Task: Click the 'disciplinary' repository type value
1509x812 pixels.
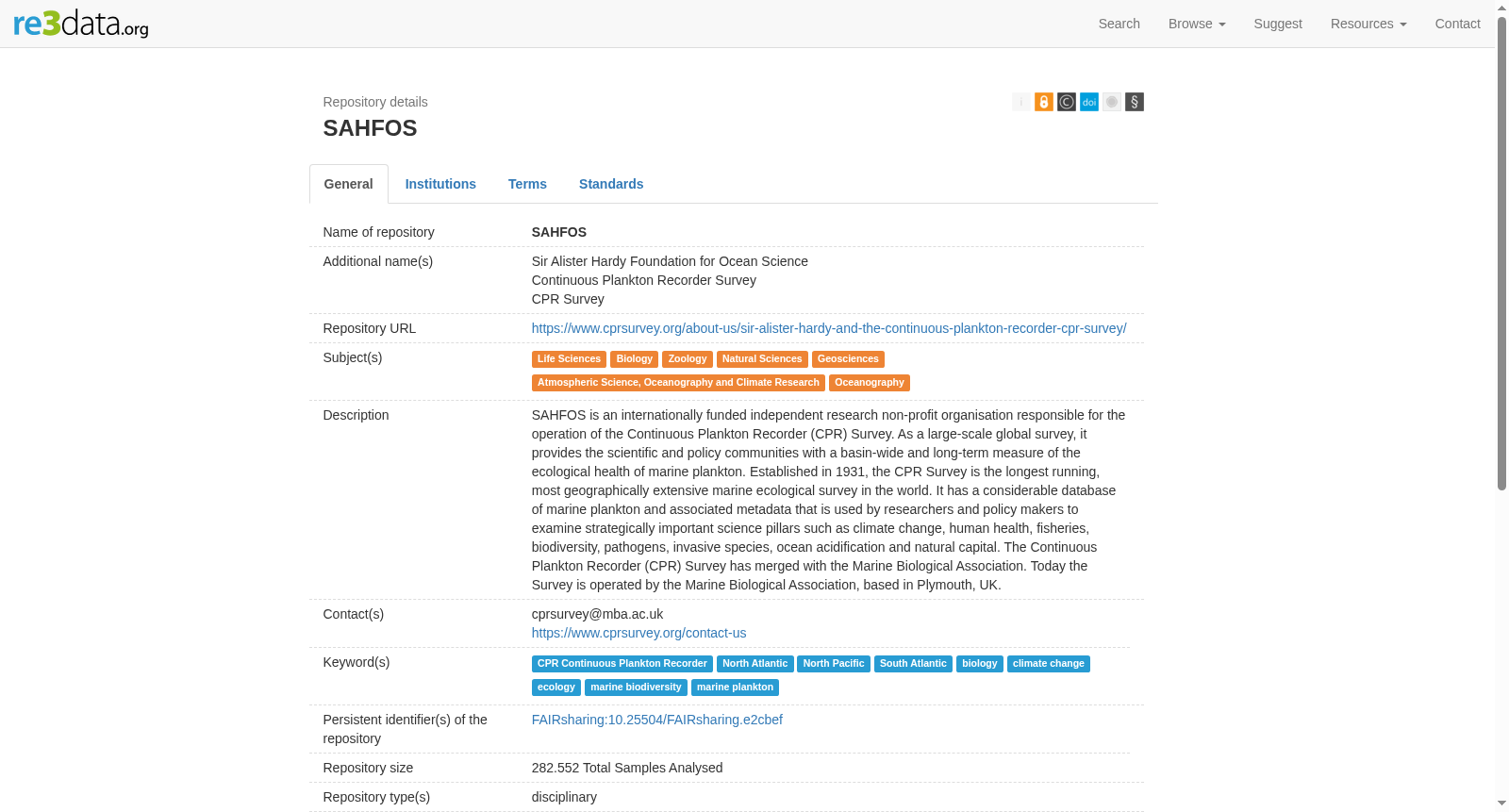Action: [564, 797]
